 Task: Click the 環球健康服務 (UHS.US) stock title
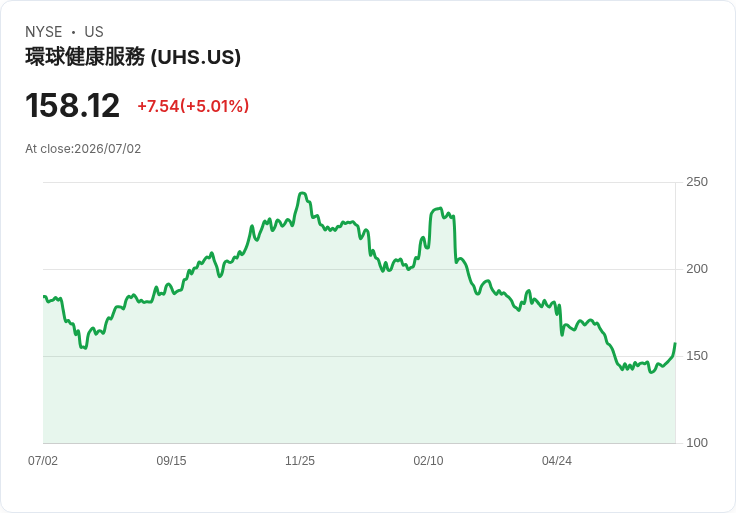click(133, 57)
